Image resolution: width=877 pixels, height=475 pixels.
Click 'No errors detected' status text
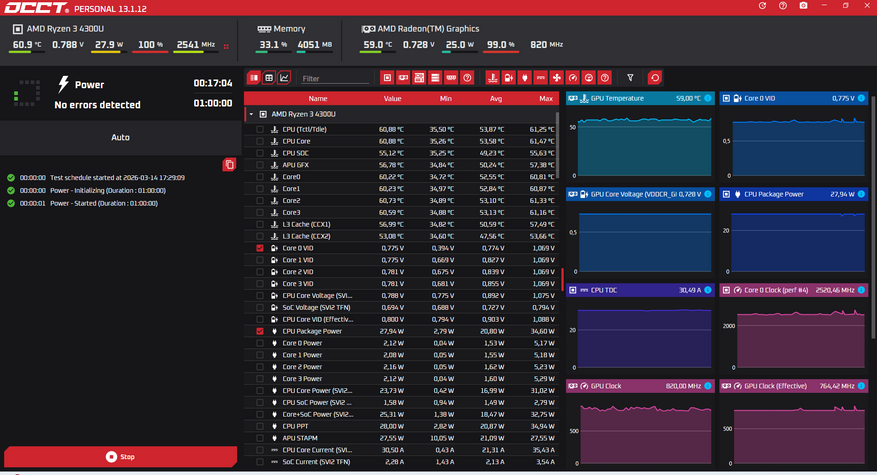pyautogui.click(x=97, y=105)
